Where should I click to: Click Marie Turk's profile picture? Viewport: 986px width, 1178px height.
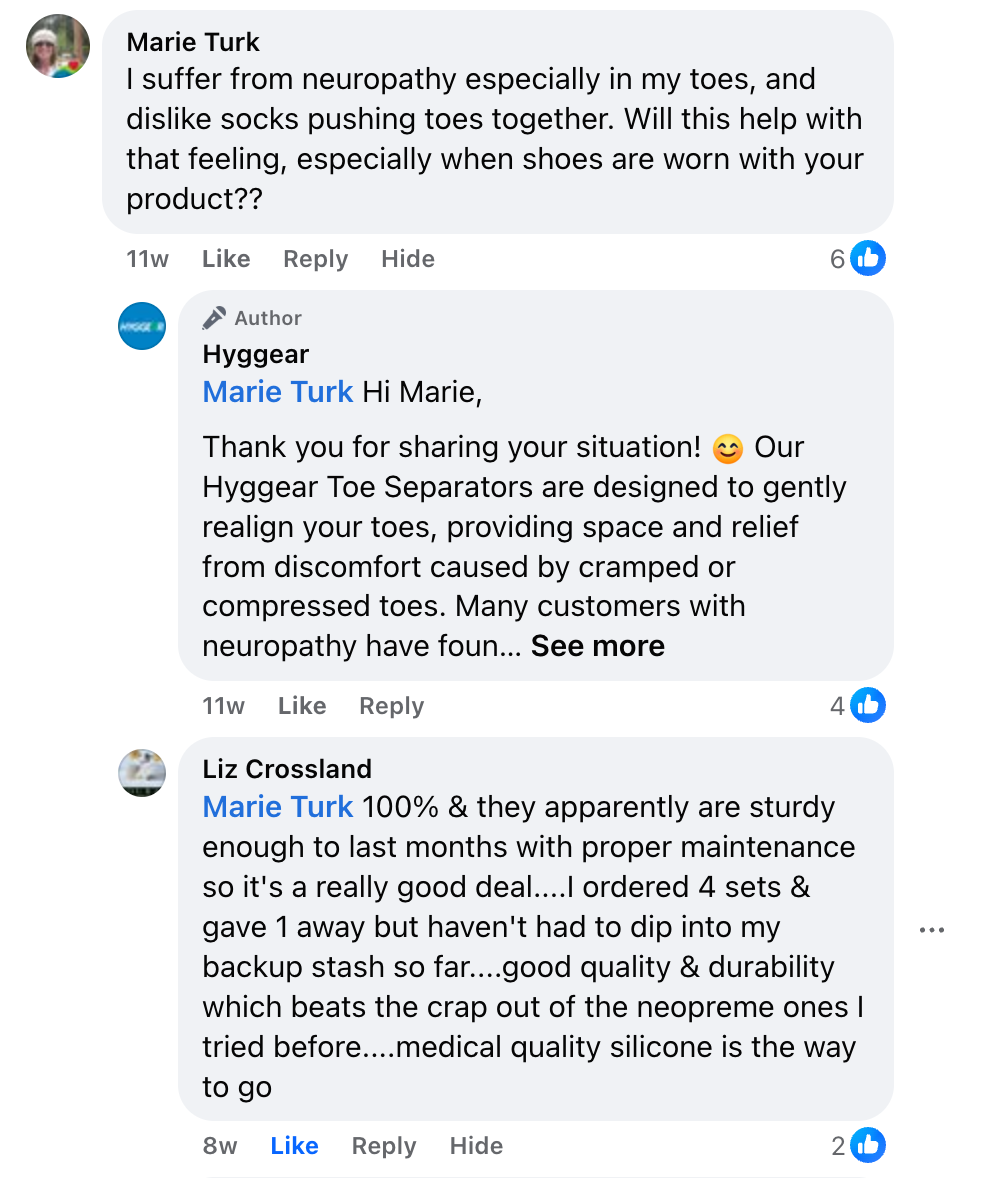[x=58, y=46]
